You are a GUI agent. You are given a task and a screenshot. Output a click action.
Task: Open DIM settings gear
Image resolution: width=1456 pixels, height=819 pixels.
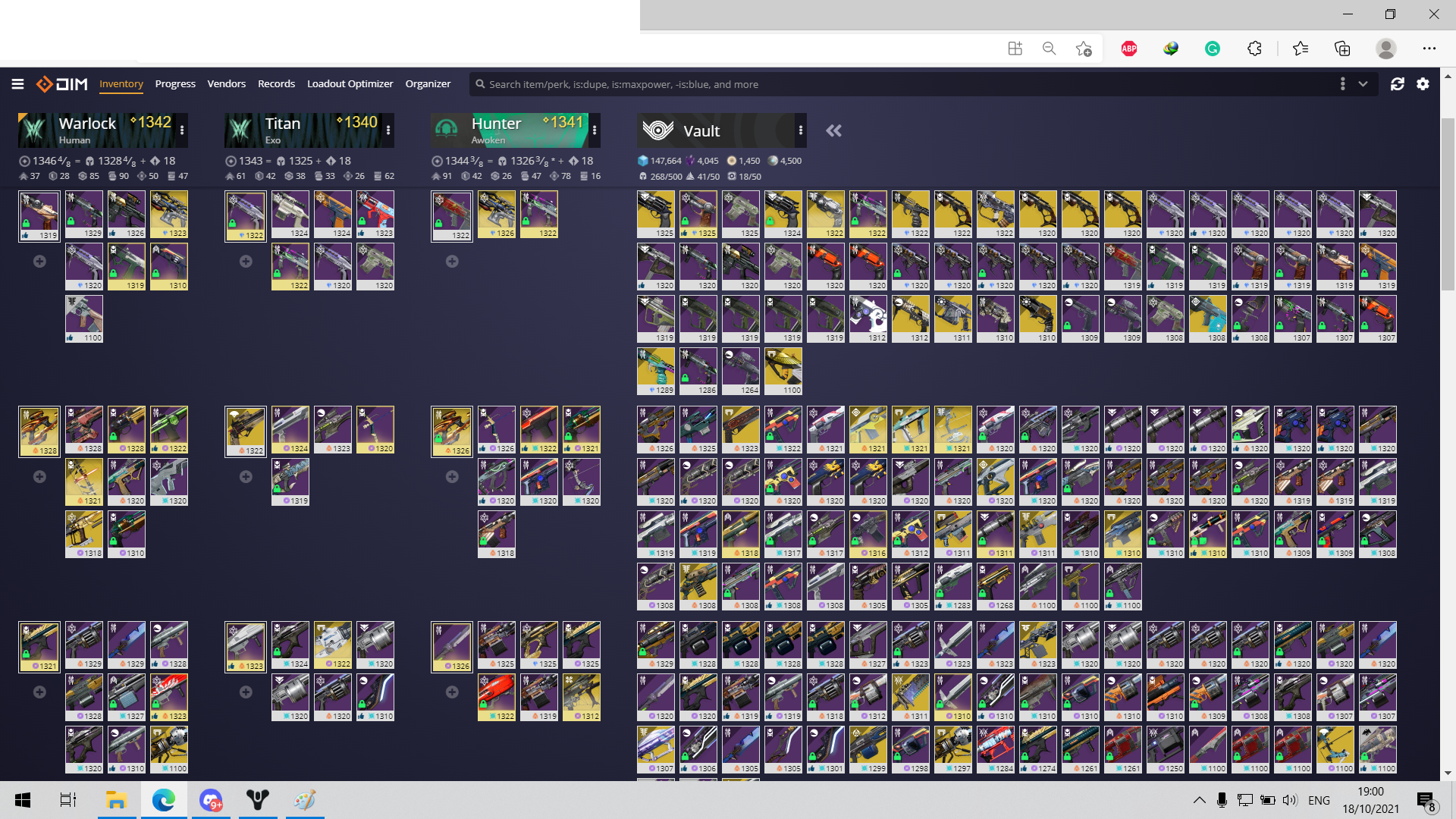click(x=1423, y=84)
